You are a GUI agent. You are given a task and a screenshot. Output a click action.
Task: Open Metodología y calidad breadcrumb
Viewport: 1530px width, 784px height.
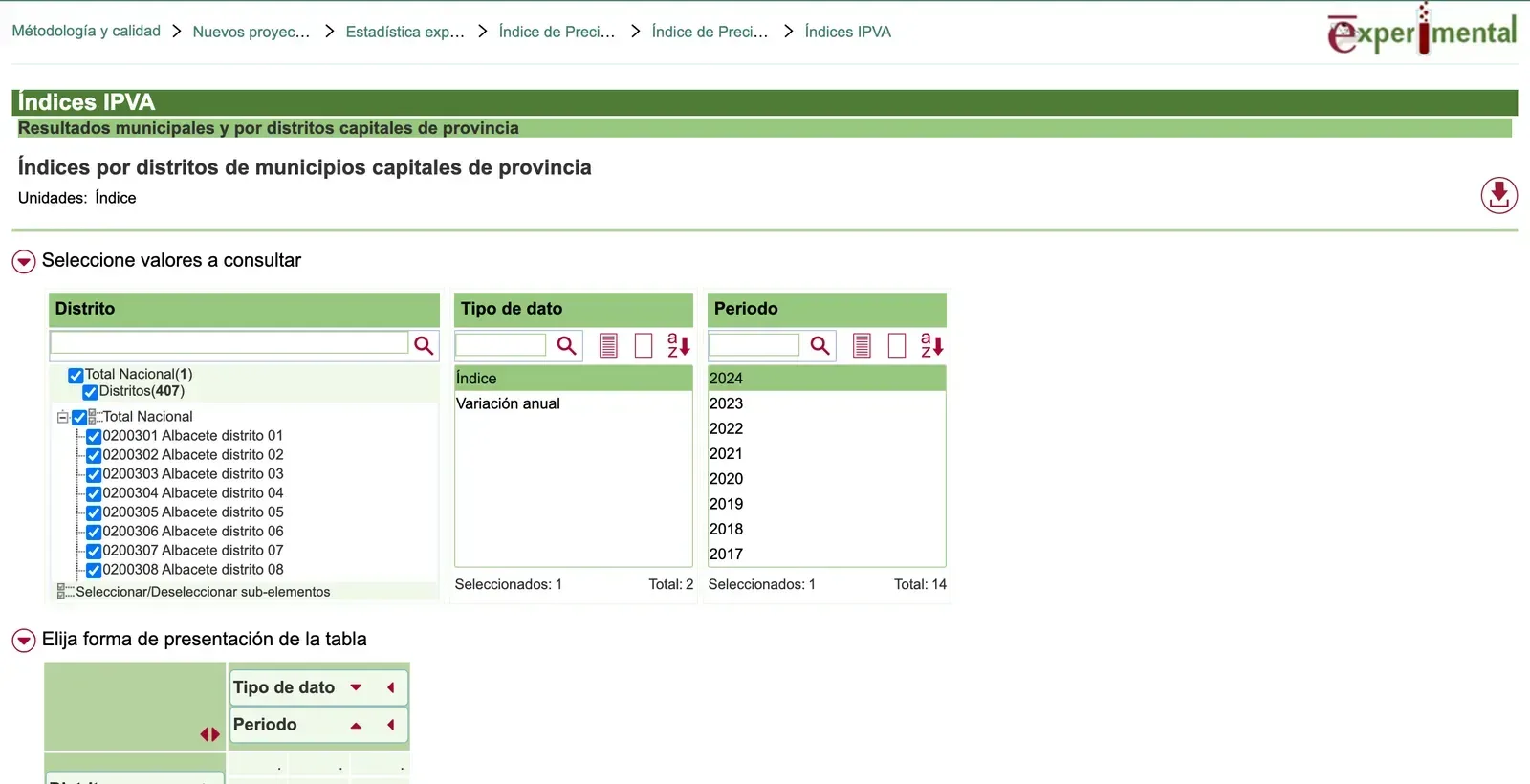pyautogui.click(x=86, y=31)
